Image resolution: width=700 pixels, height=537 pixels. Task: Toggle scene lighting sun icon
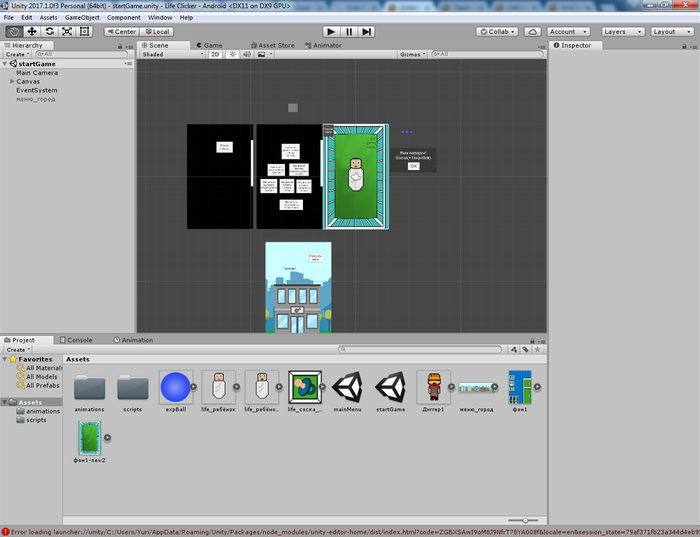pos(231,54)
